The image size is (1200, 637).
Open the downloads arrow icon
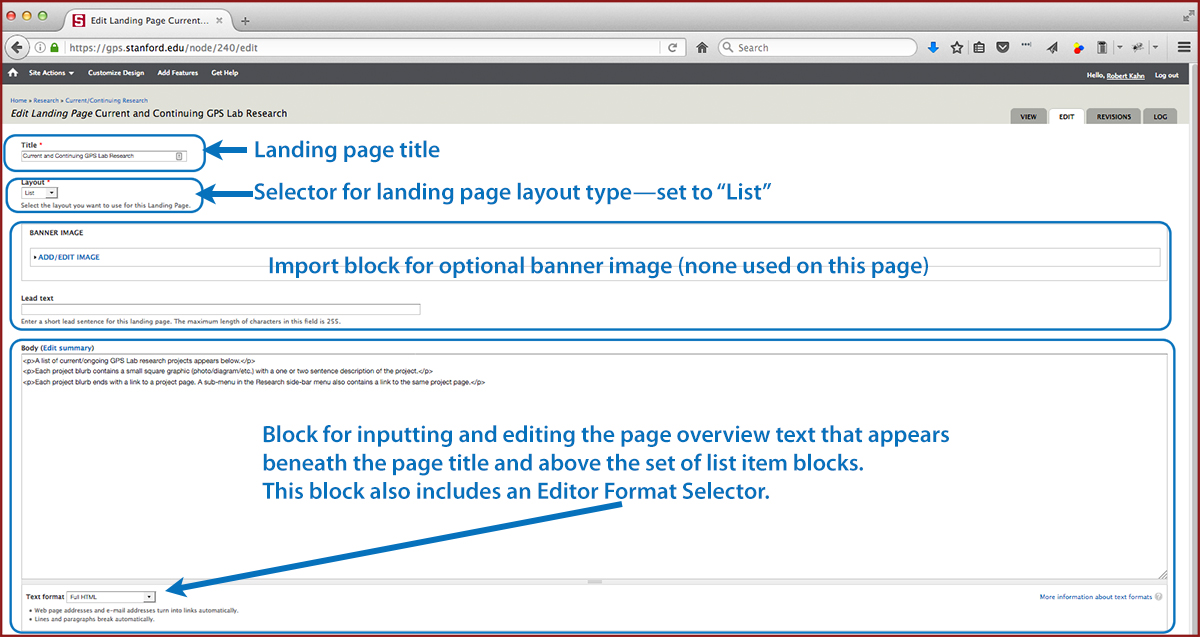(x=933, y=47)
